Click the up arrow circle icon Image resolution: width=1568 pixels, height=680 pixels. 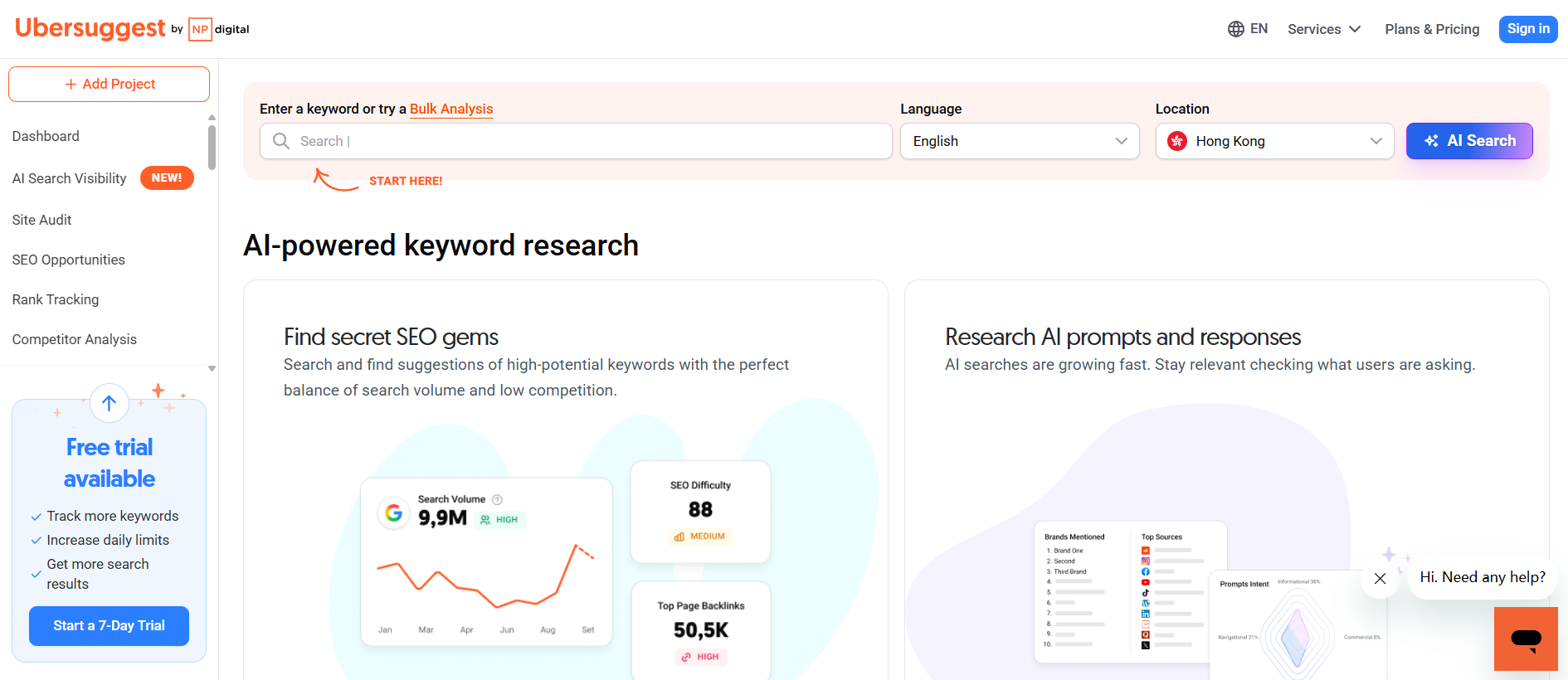click(109, 403)
